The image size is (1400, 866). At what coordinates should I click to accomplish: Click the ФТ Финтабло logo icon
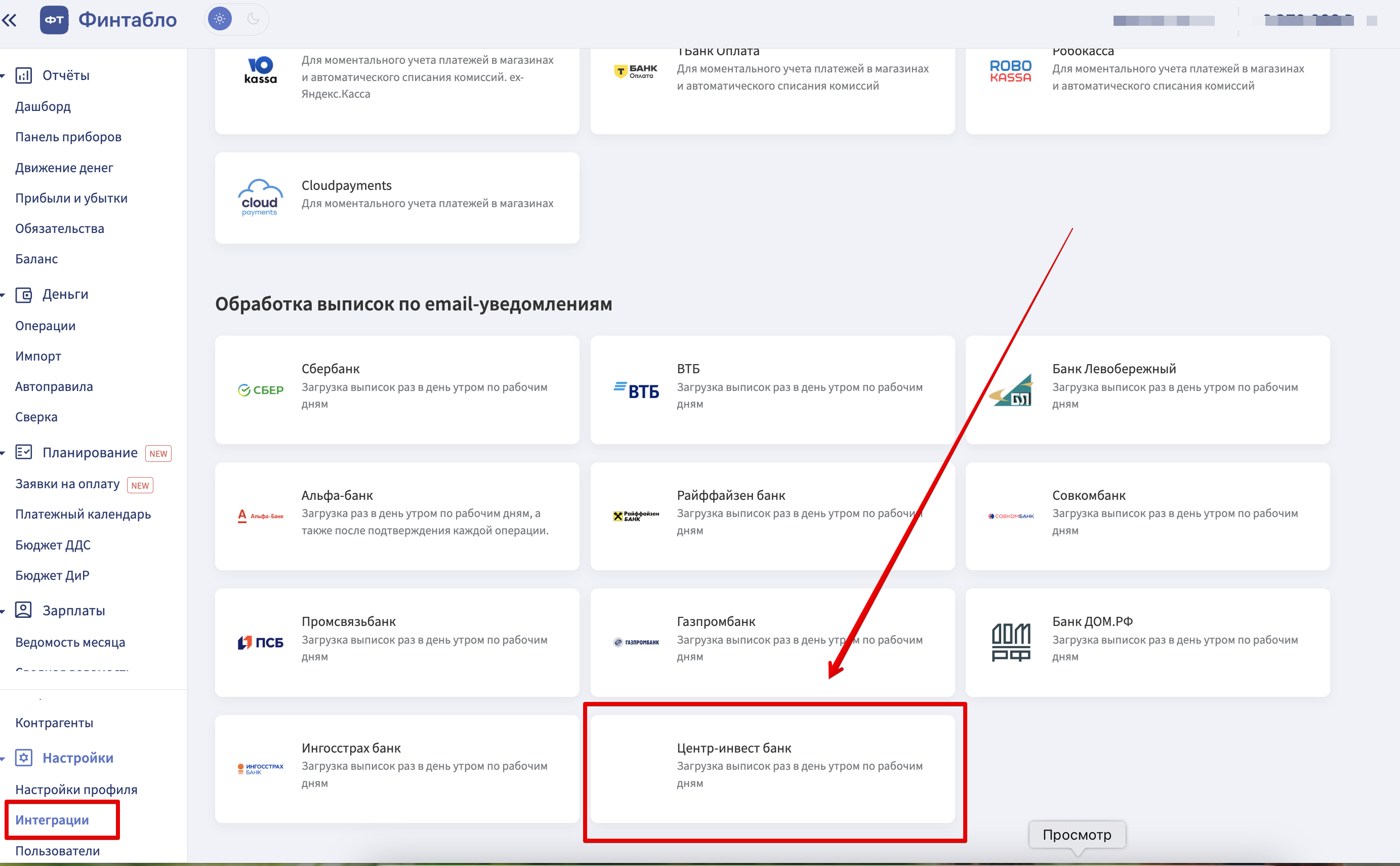click(x=54, y=20)
